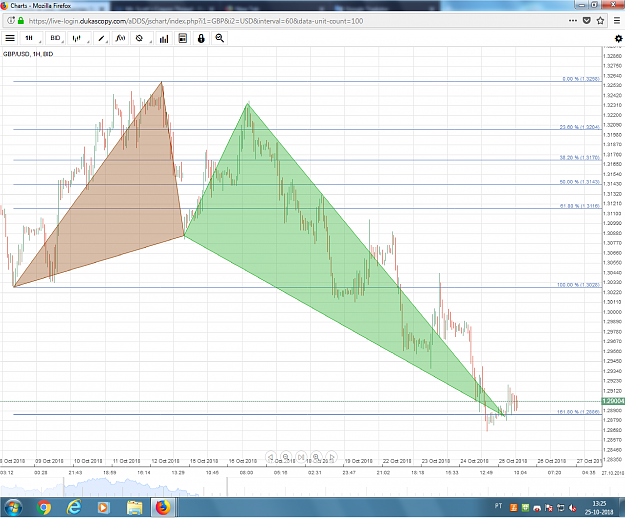This screenshot has height=518, width=625.
Task: Click the 61.80 % Fibonacci level label
Action: (x=580, y=206)
